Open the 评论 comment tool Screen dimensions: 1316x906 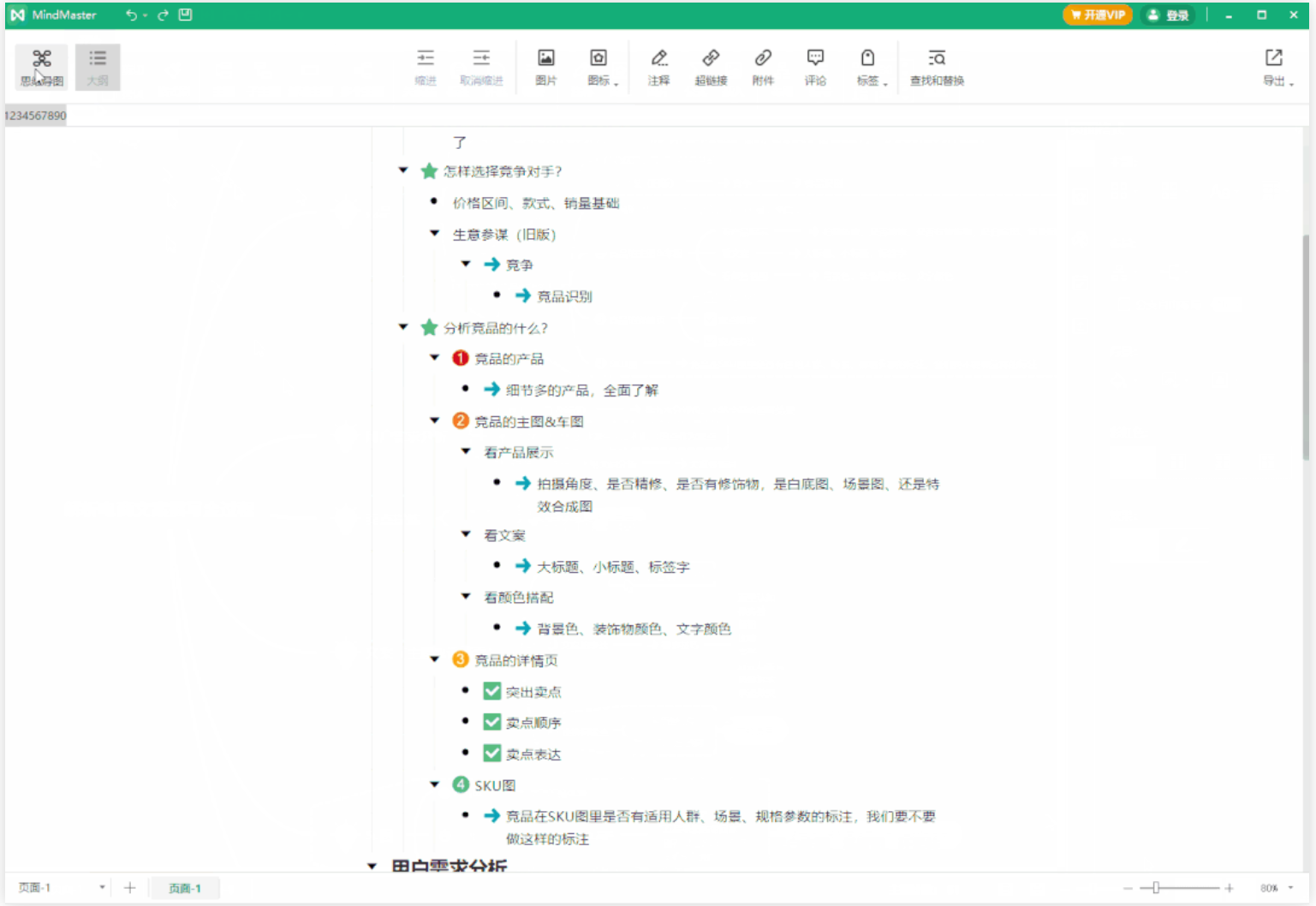815,67
